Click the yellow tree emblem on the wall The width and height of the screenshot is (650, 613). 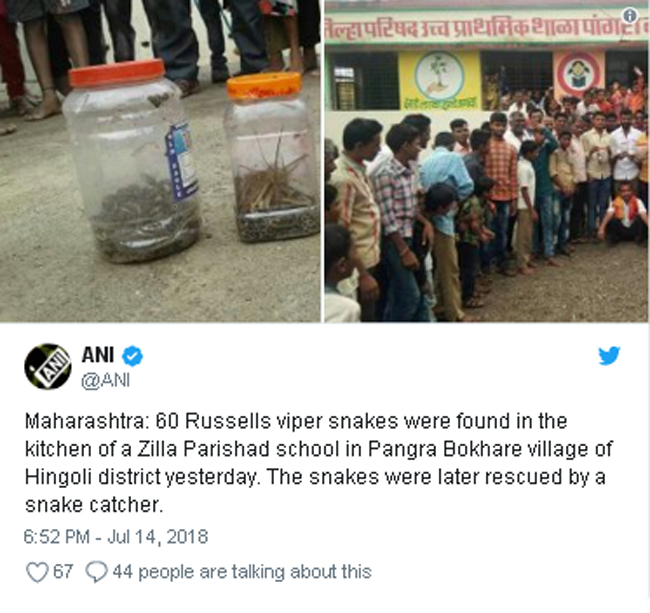click(439, 80)
